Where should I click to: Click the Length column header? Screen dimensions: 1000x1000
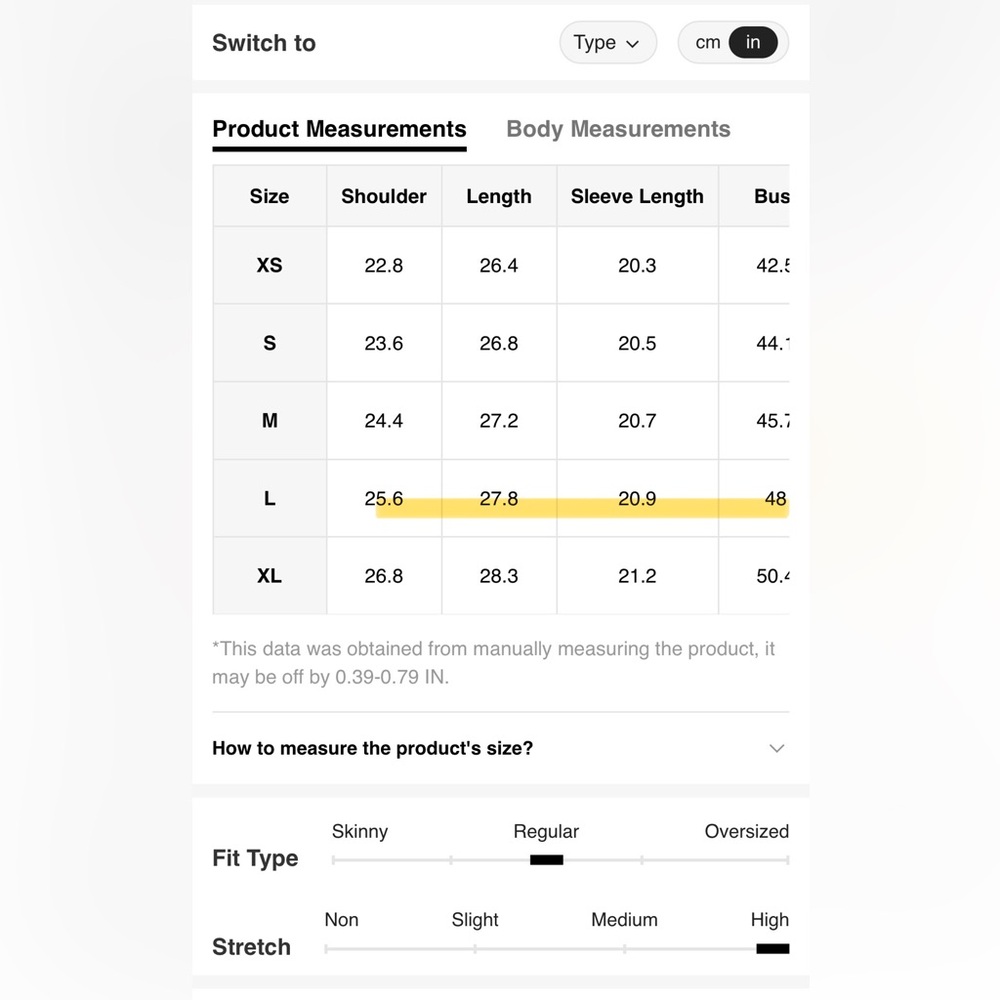tap(499, 196)
